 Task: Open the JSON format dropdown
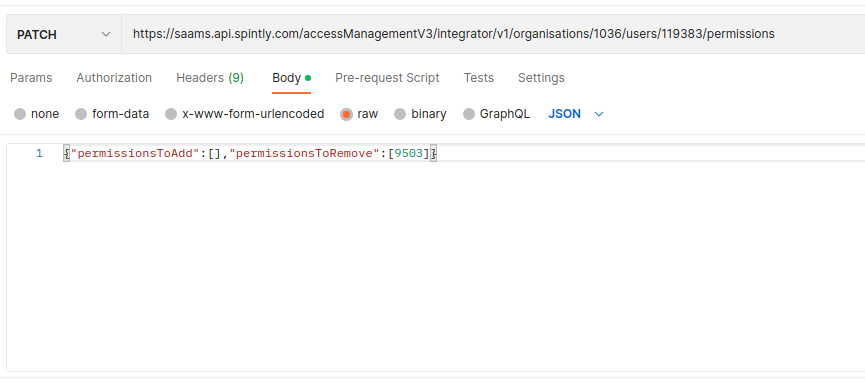(x=576, y=114)
